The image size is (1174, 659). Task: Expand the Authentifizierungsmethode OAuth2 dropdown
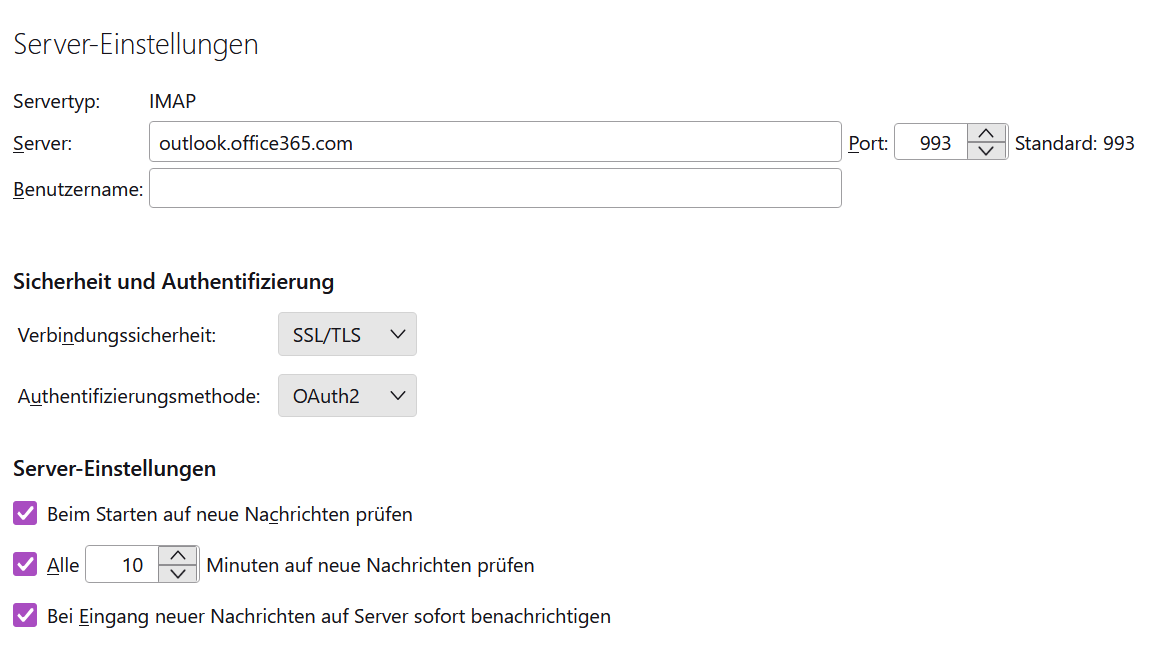coord(347,396)
